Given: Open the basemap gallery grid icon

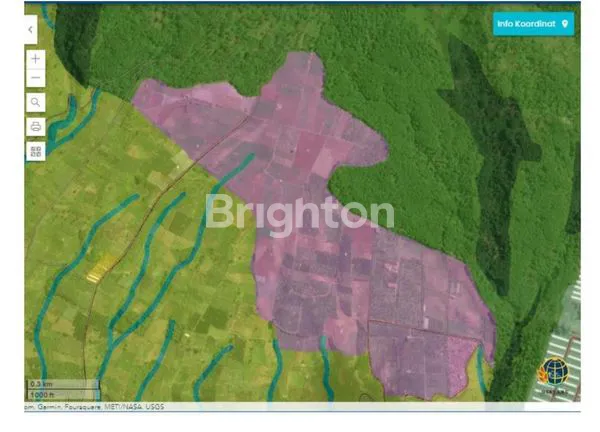Looking at the screenshot, I should click(x=36, y=151).
